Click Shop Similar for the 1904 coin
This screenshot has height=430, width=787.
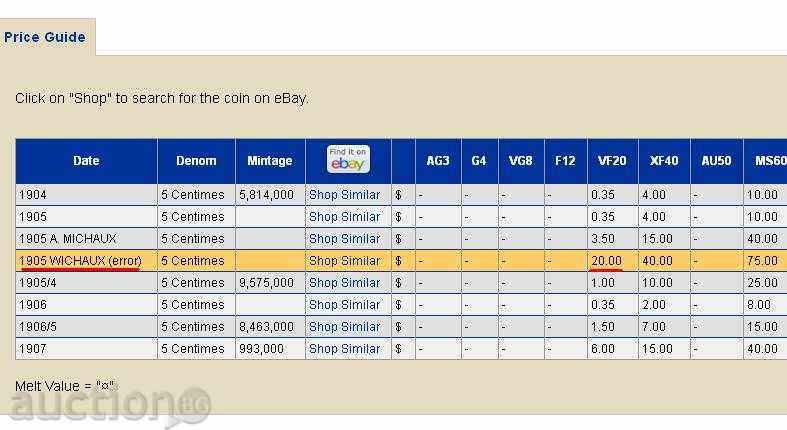point(344,195)
